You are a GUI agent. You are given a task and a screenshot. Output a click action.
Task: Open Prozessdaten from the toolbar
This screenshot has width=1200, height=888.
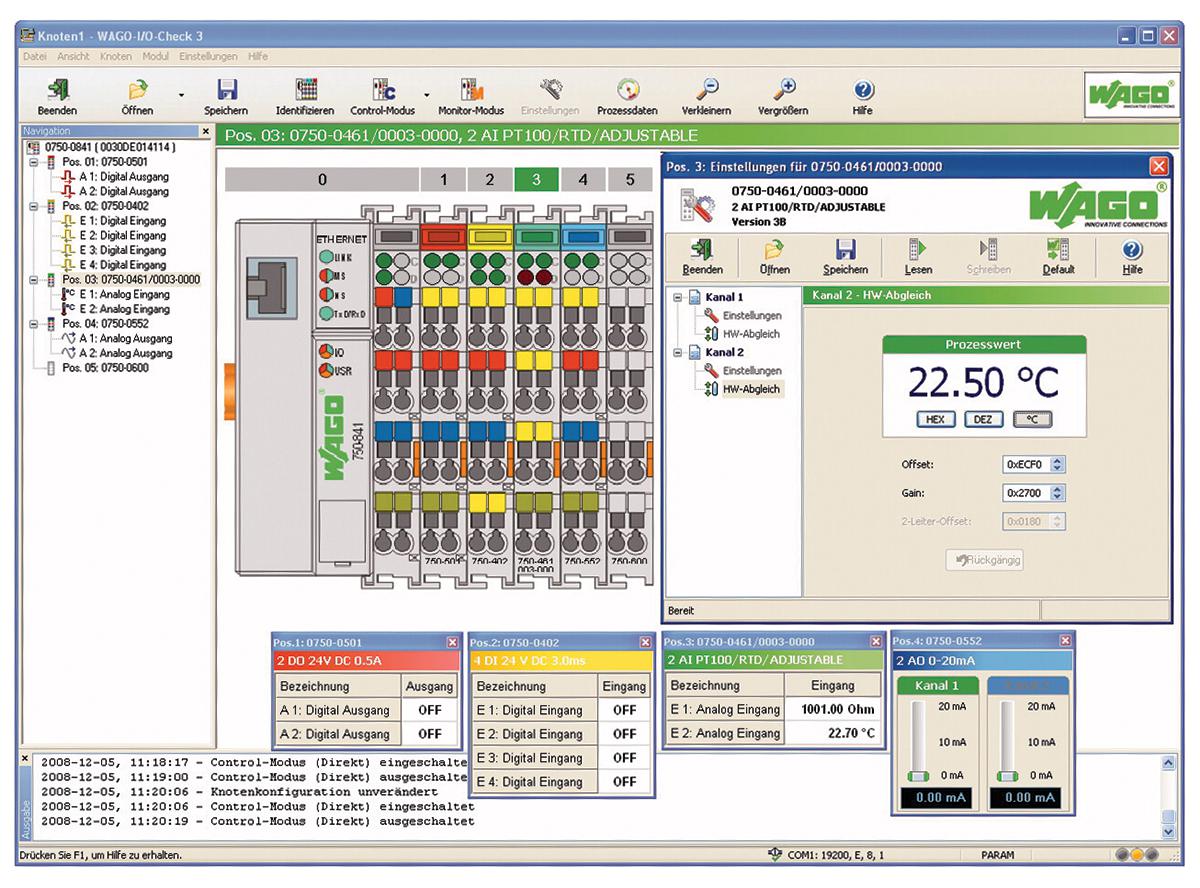[x=627, y=90]
